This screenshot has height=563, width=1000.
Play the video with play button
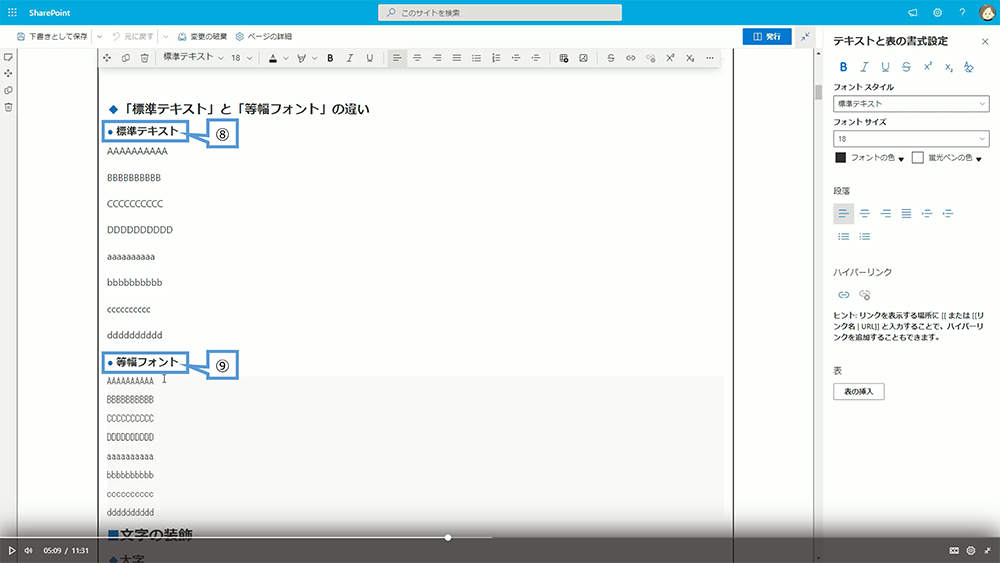point(11,550)
